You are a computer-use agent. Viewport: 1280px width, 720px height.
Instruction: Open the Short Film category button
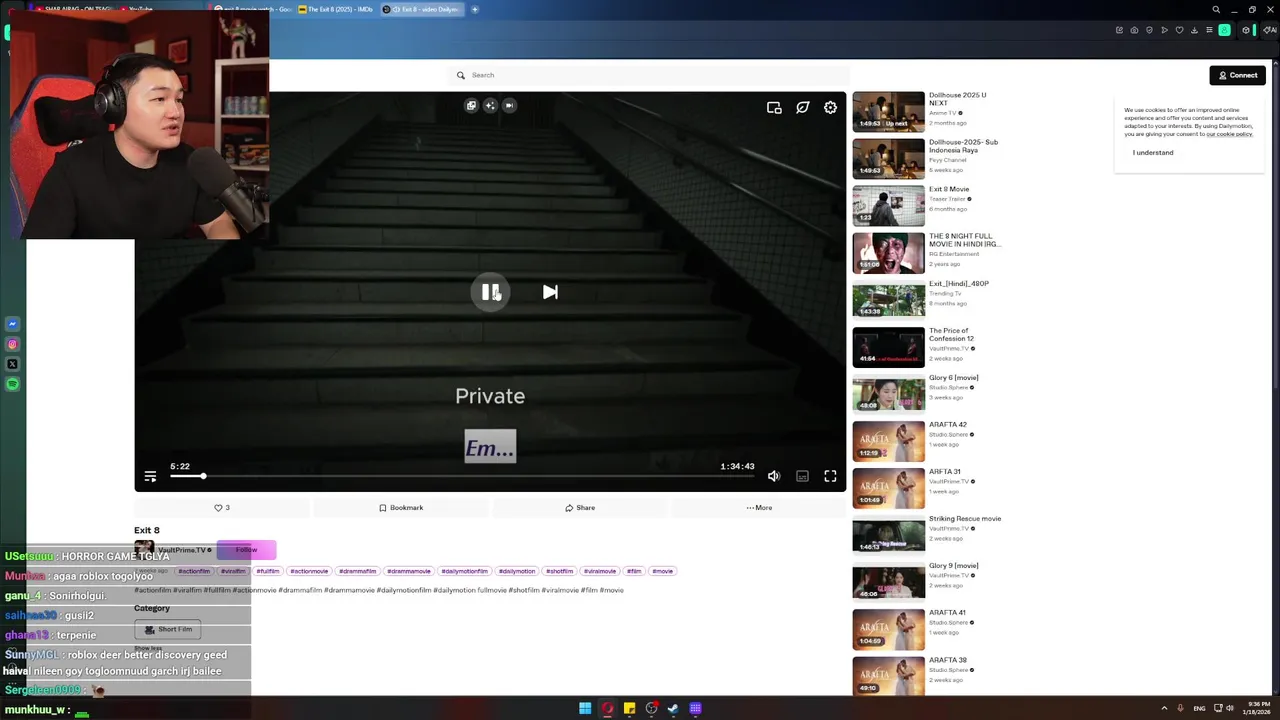click(x=168, y=629)
